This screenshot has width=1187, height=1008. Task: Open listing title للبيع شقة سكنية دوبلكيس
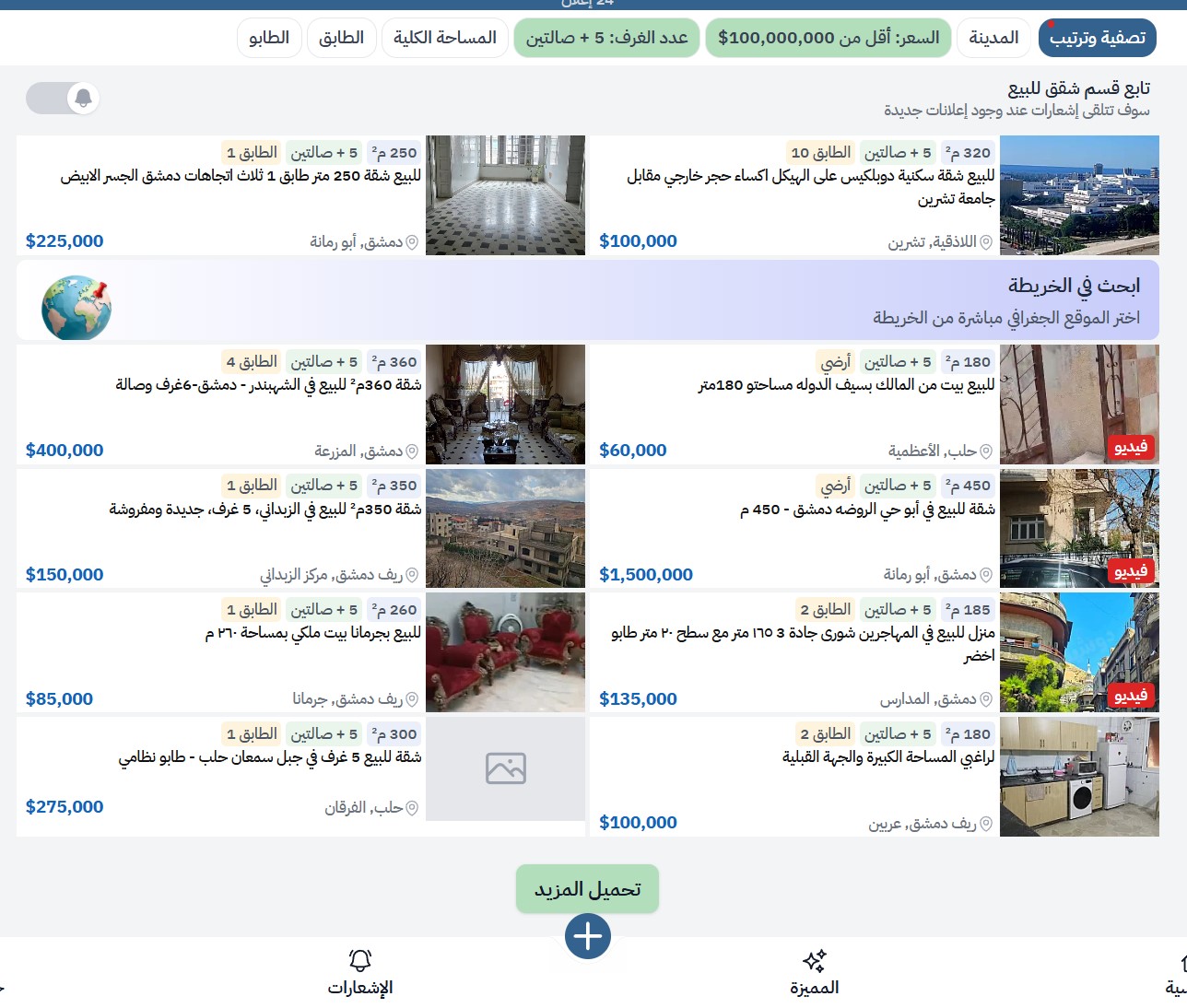(811, 187)
